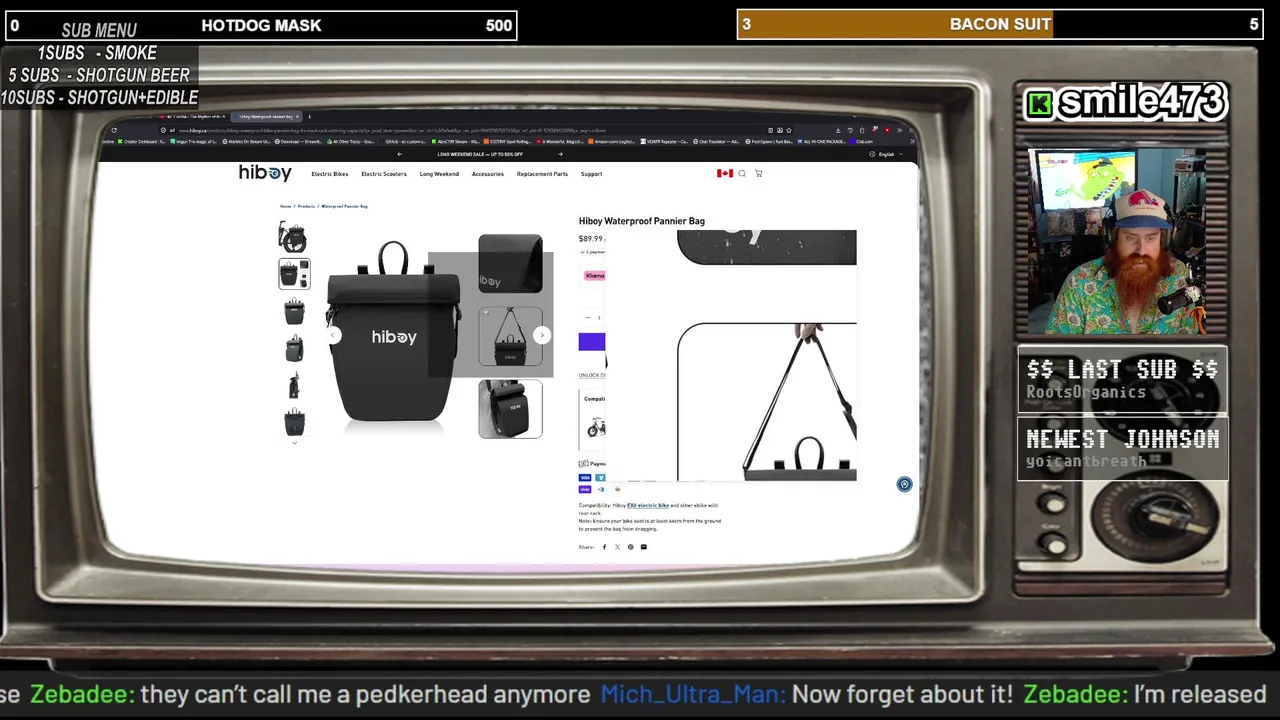Open the EX6 electric bike link
This screenshot has height=720, width=1280.
(648, 506)
